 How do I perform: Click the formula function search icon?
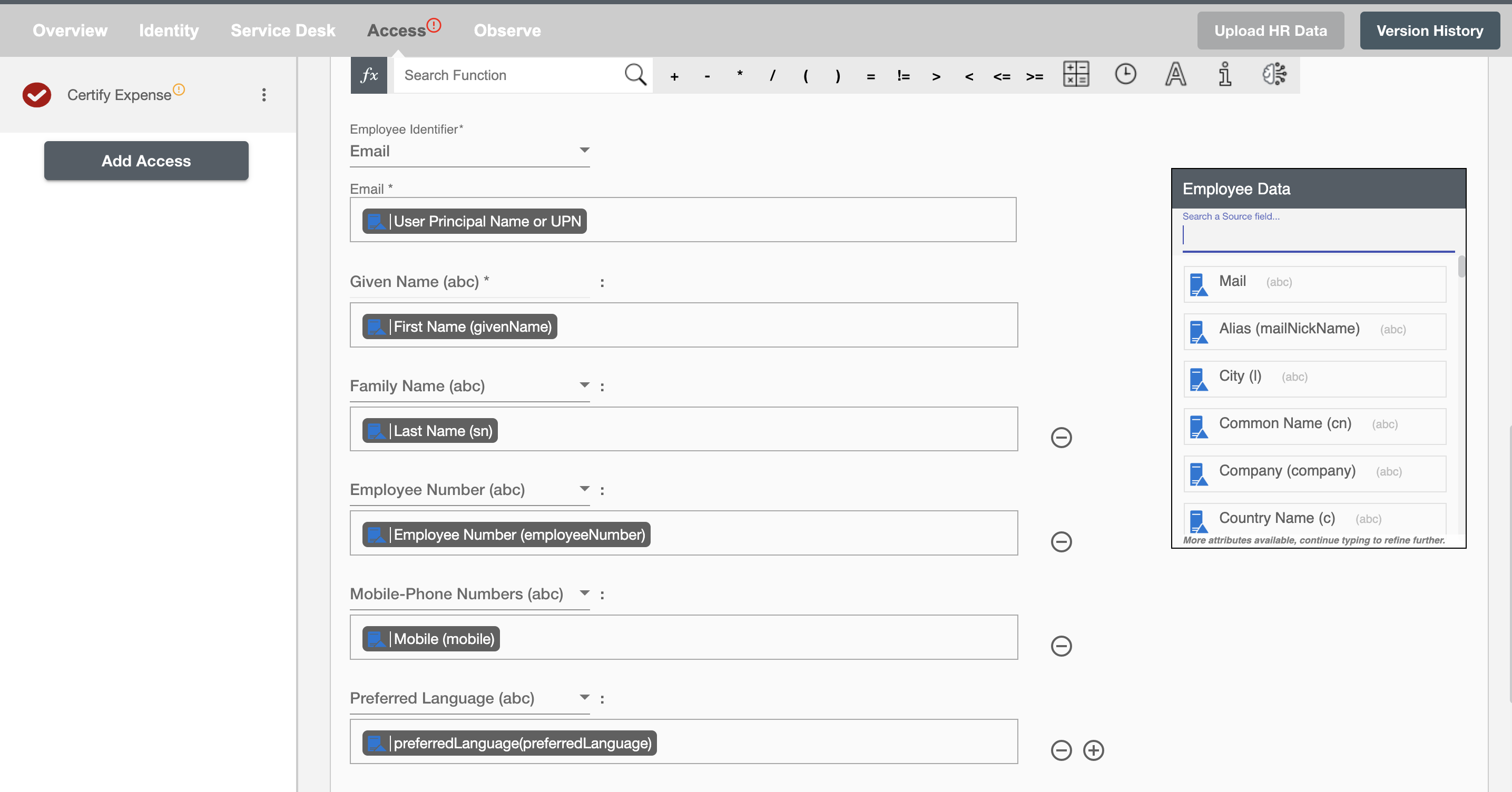(636, 75)
